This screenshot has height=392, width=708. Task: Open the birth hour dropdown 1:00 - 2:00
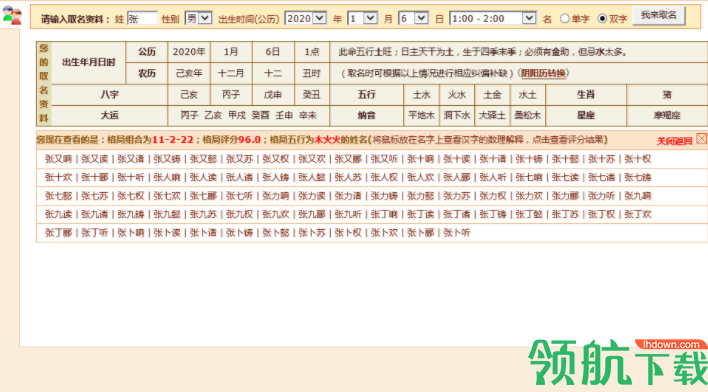(493, 19)
